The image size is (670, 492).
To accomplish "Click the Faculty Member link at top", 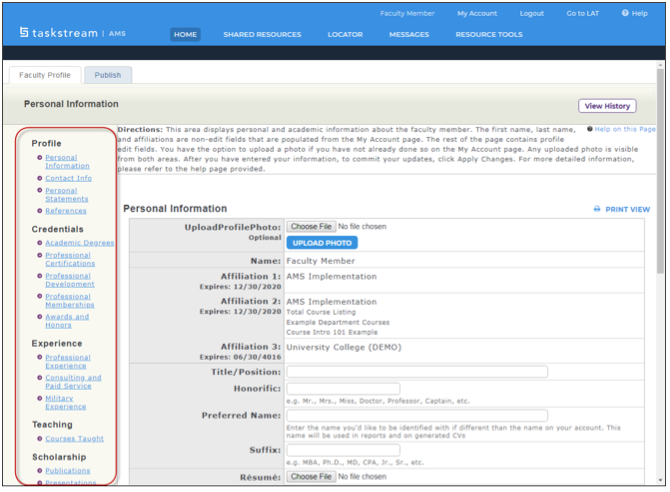I will pos(407,13).
